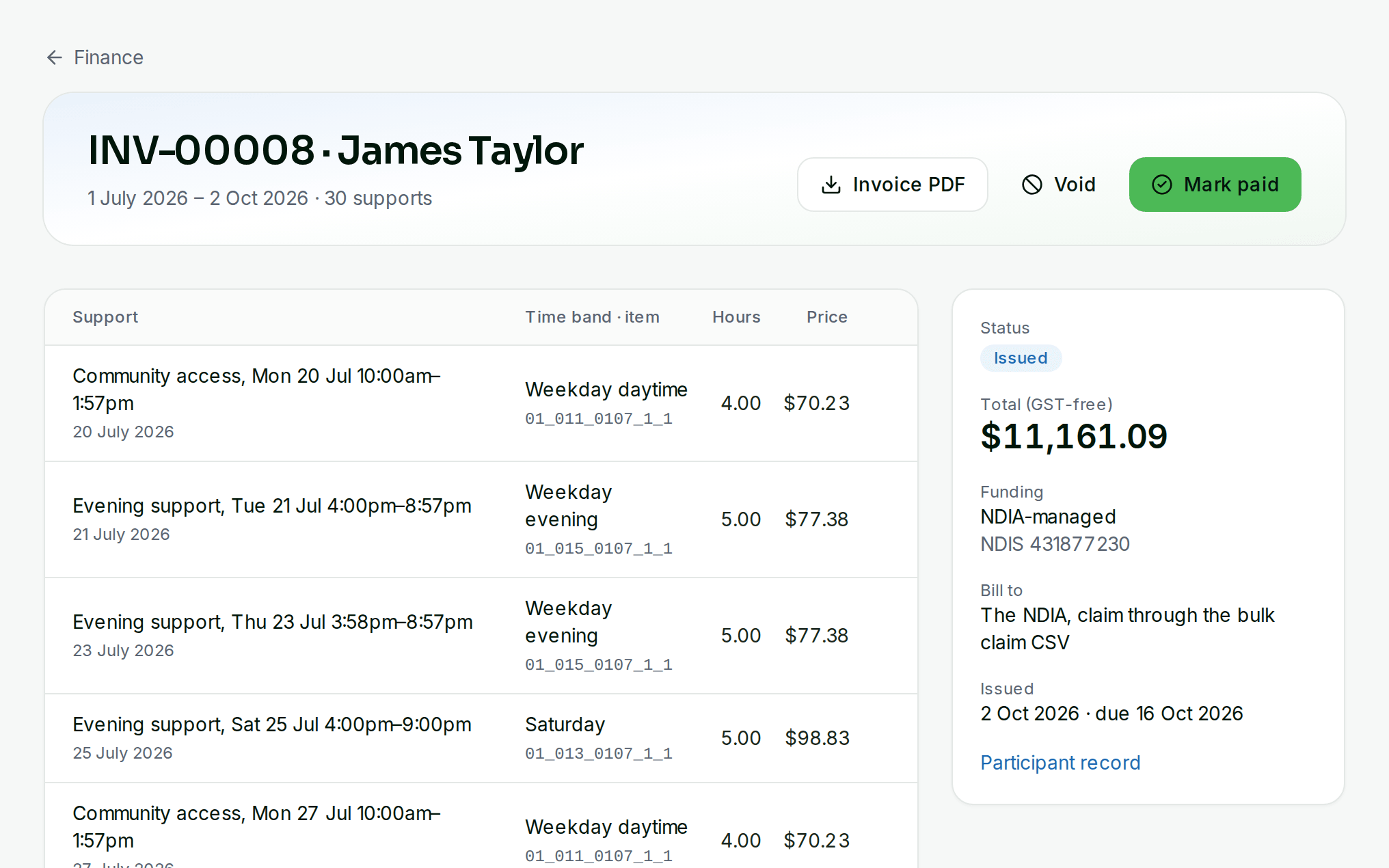Viewport: 1389px width, 868px height.
Task: Select Community access Mon 20 Jul row
Action: tap(481, 403)
